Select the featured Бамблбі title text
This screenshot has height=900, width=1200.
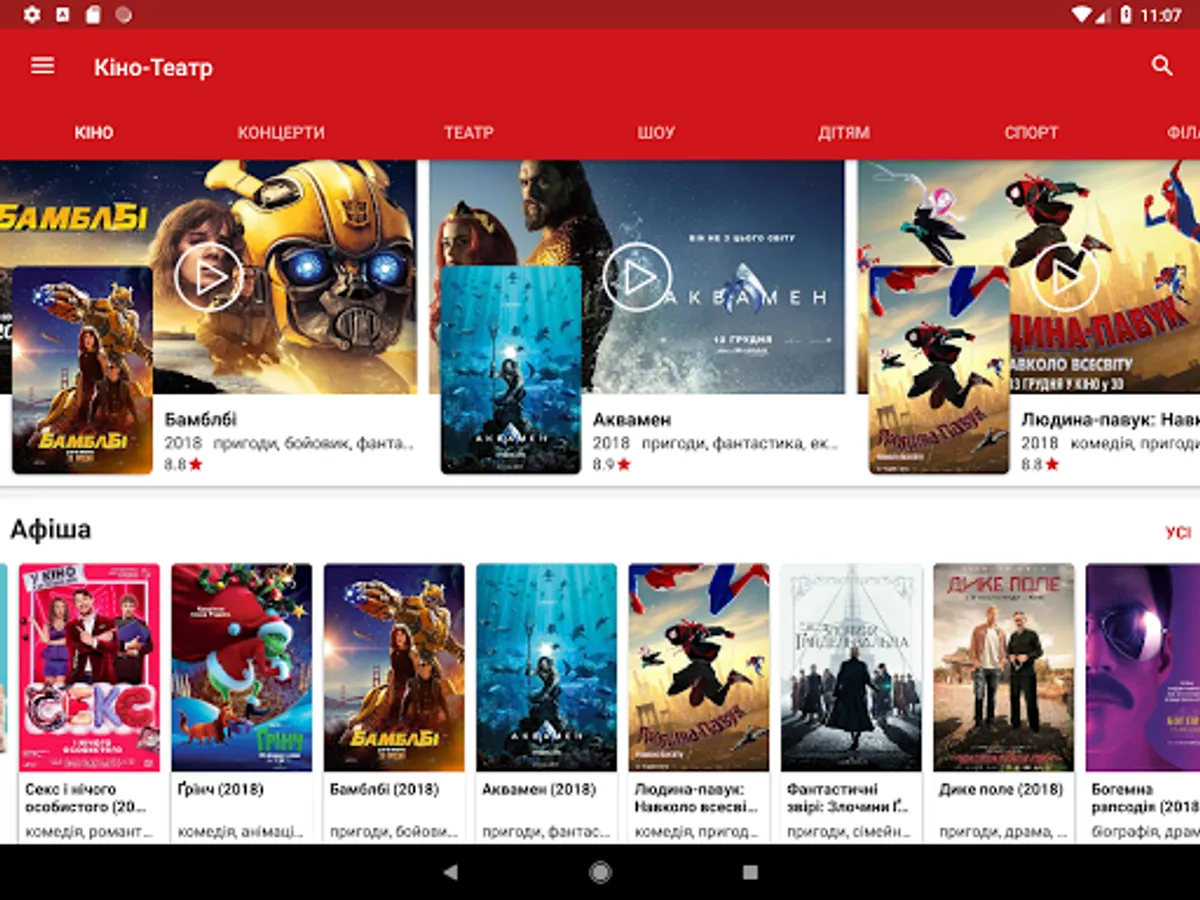pos(200,419)
